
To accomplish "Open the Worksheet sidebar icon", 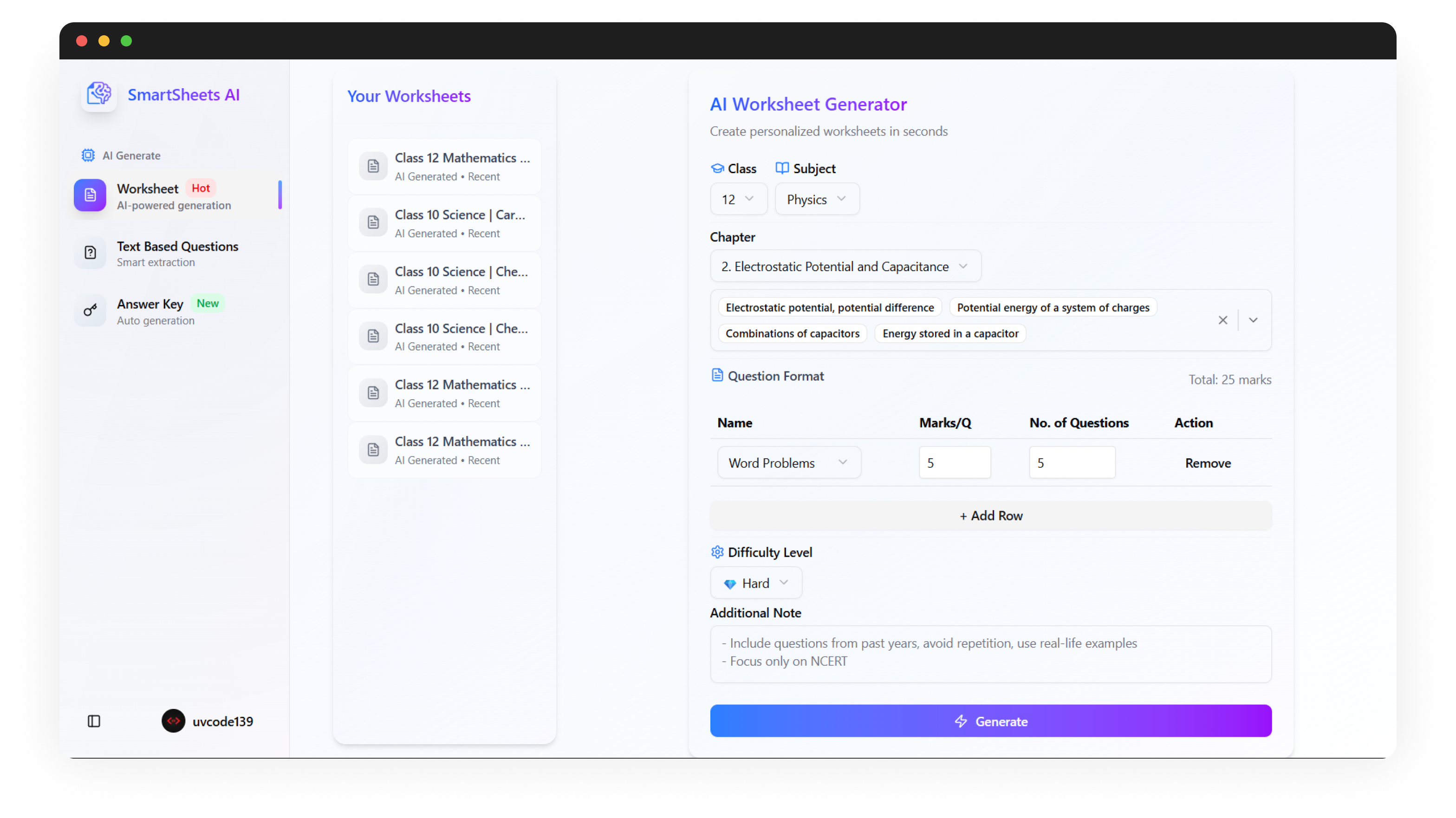I will click(x=90, y=195).
